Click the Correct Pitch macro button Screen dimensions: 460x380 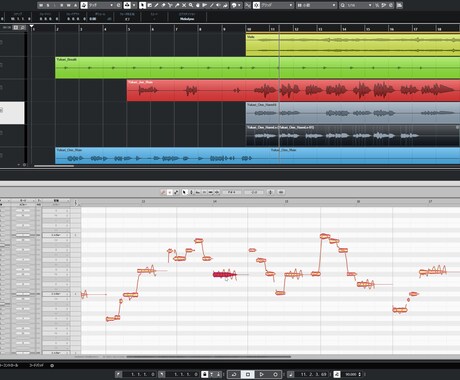point(270,192)
